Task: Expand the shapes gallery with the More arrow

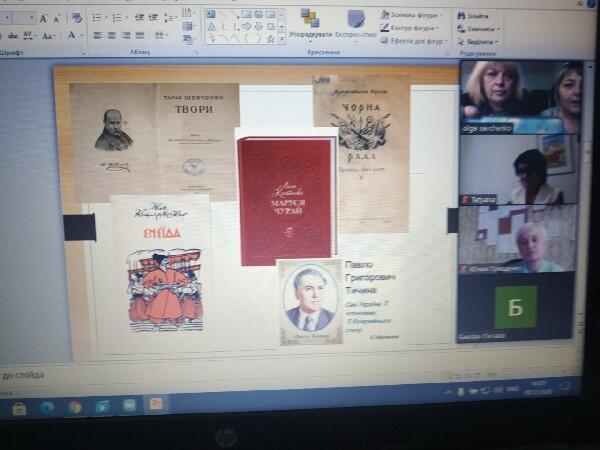Action: (282, 39)
